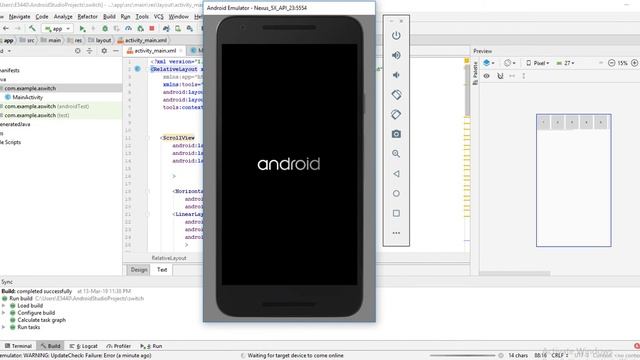The image size is (640, 360).
Task: Take emulator screenshot with camera icon
Action: [x=396, y=134]
